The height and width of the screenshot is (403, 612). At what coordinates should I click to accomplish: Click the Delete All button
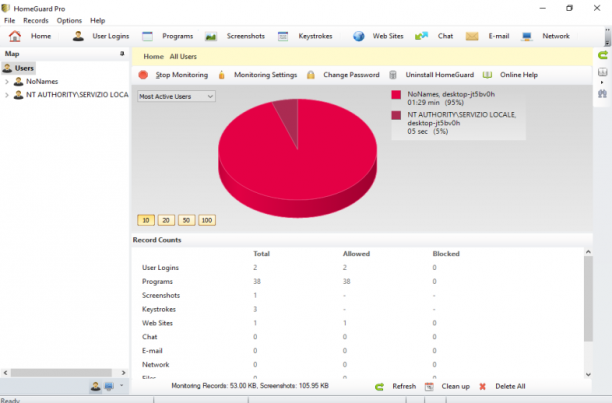(x=502, y=386)
